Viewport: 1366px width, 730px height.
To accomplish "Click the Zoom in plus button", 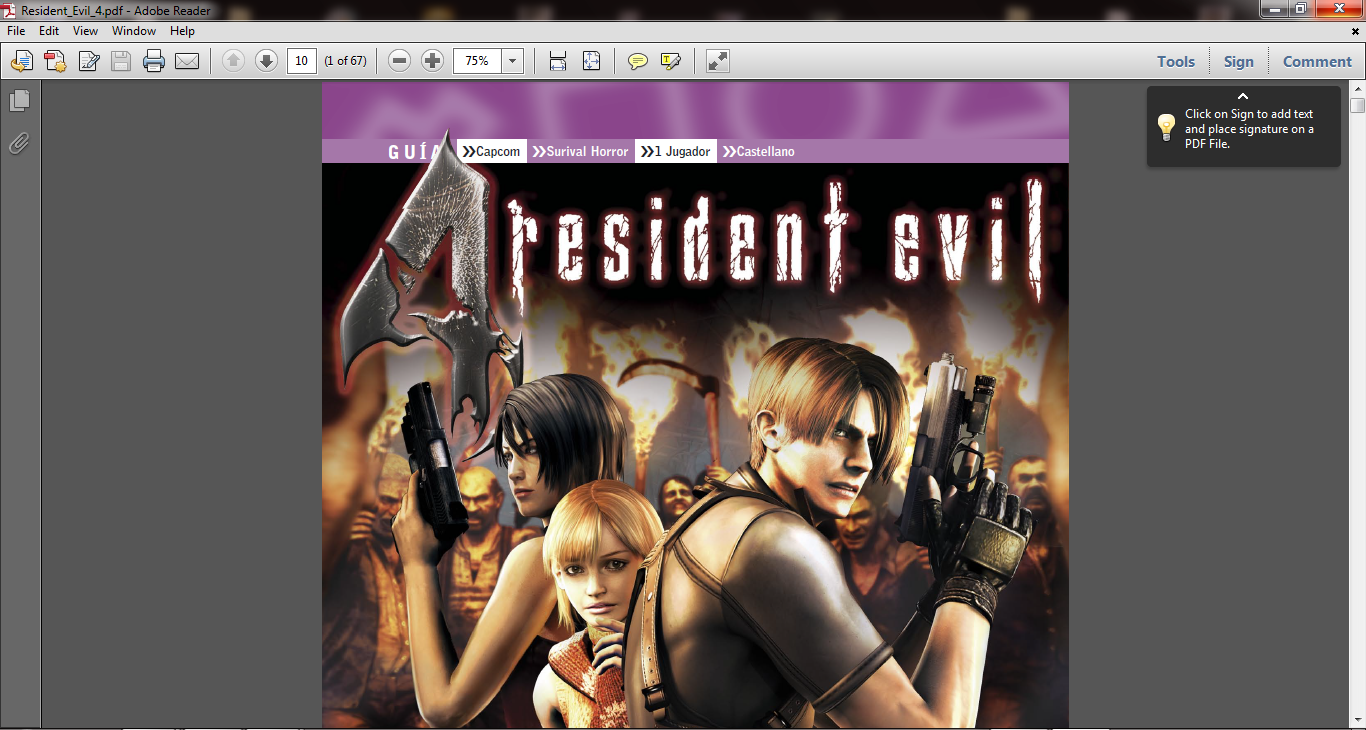I will click(x=432, y=61).
